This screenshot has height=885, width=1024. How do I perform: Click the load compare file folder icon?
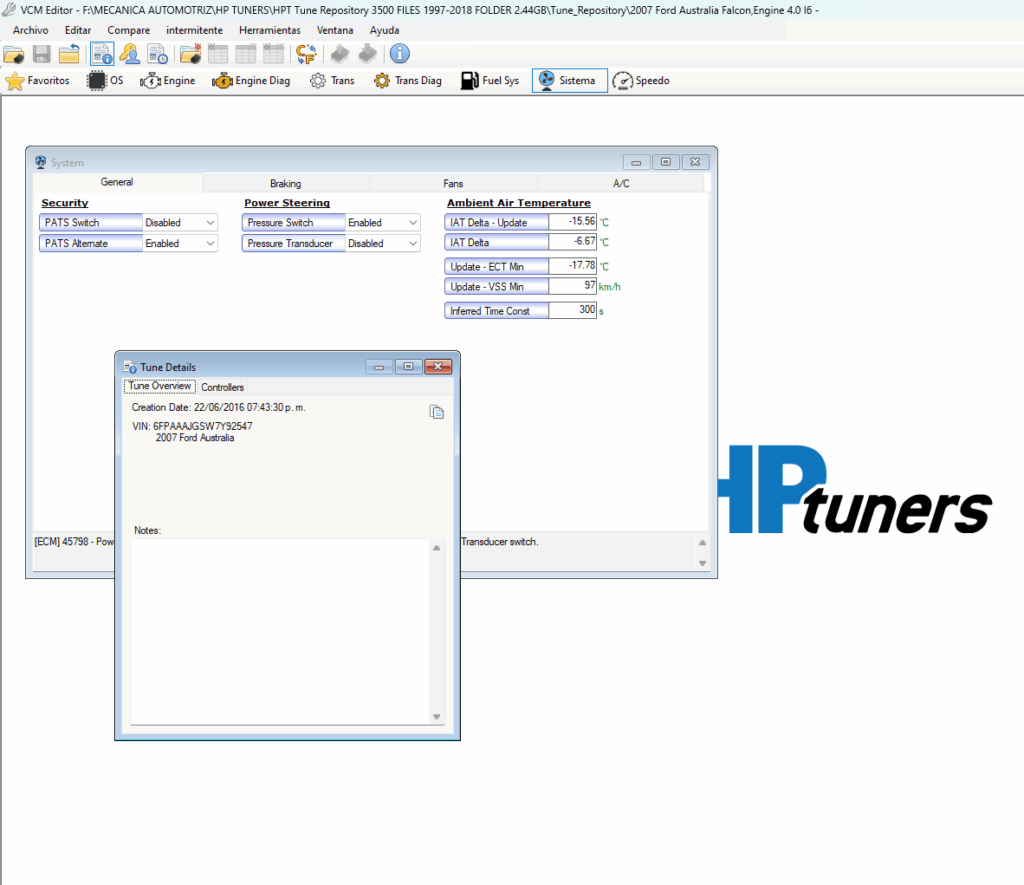[190, 54]
